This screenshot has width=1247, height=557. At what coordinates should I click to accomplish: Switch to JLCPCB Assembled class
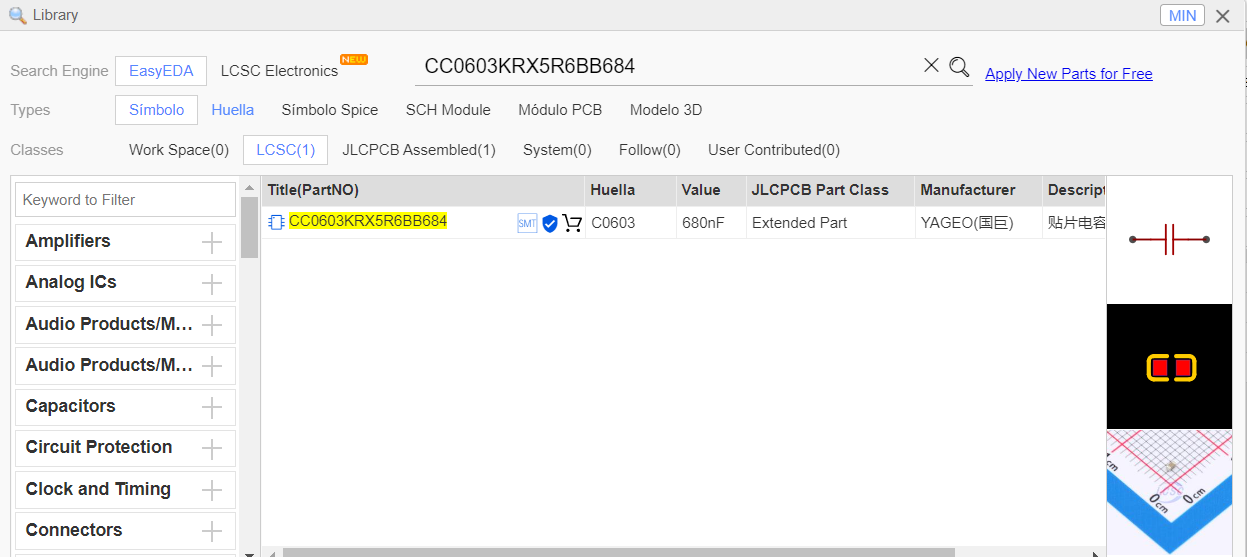point(418,150)
